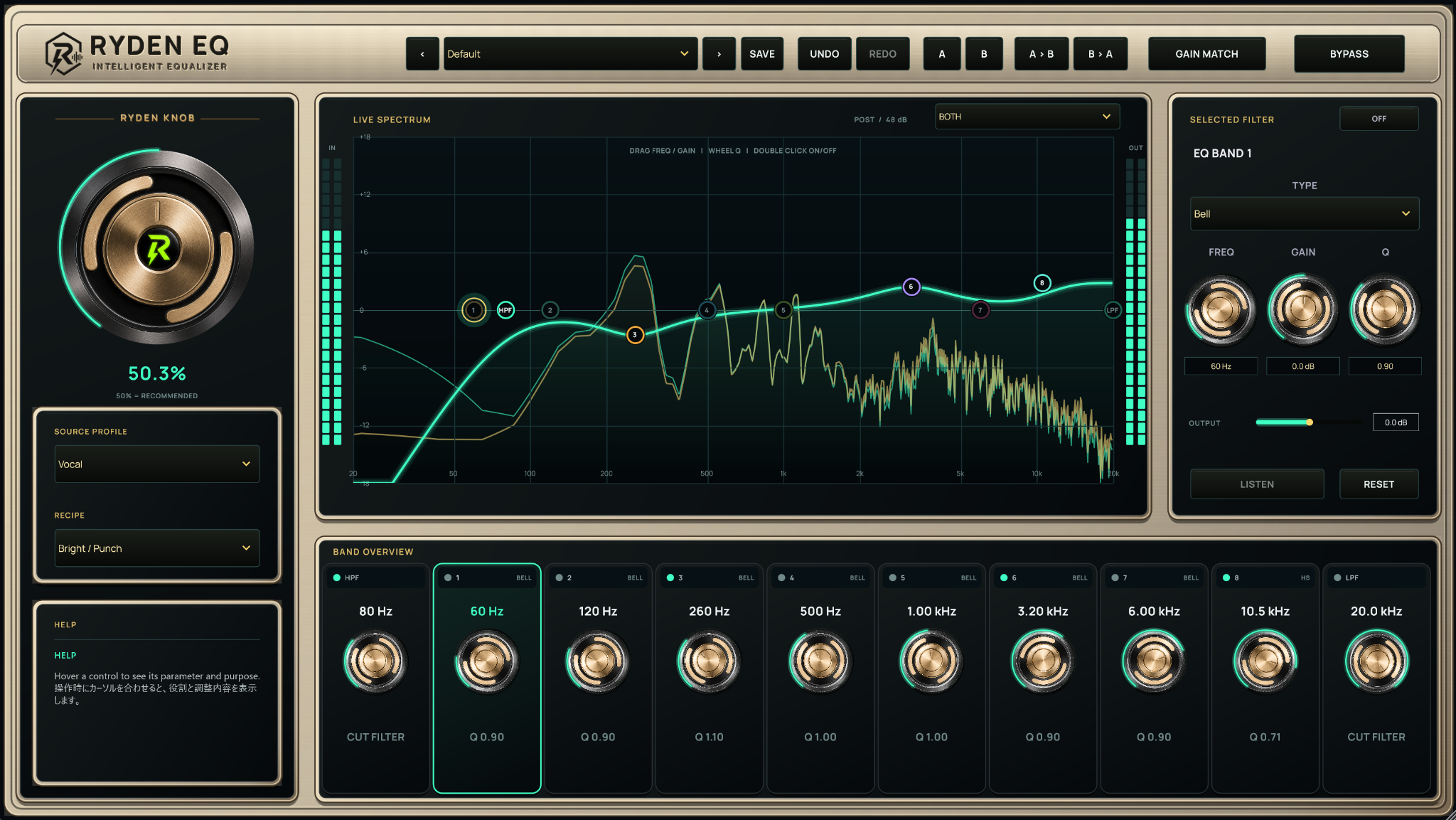Open the Source Profile Vocal dropdown
Image resolution: width=1456 pixels, height=820 pixels.
tap(157, 464)
